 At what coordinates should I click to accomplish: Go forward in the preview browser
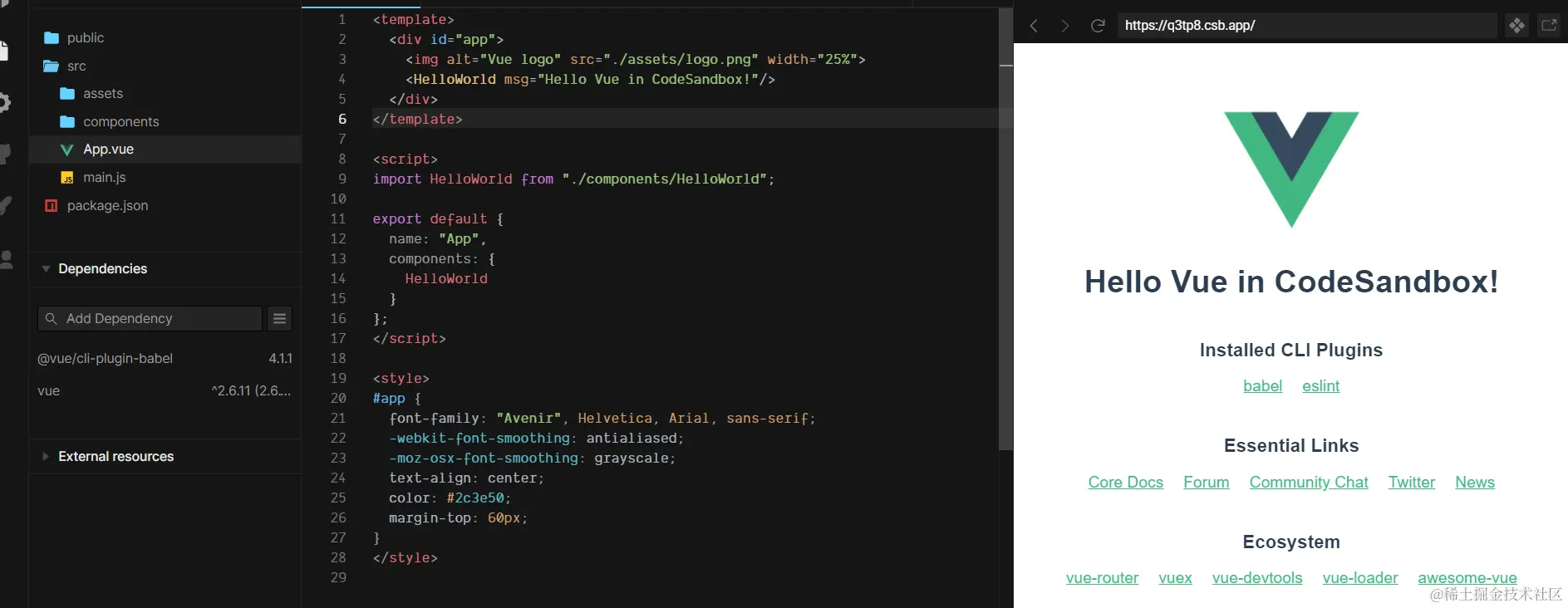coord(1064,26)
